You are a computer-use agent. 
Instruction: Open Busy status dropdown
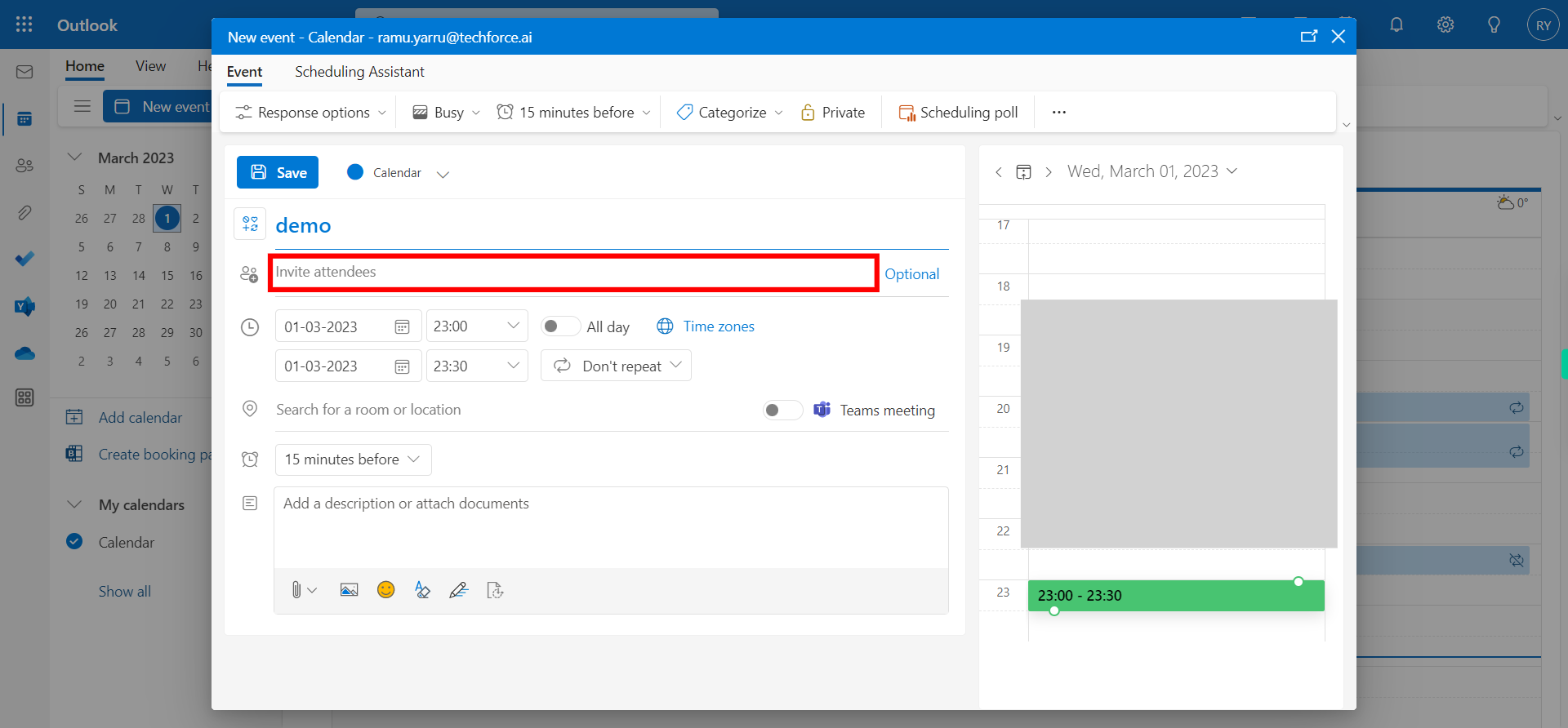pos(446,112)
